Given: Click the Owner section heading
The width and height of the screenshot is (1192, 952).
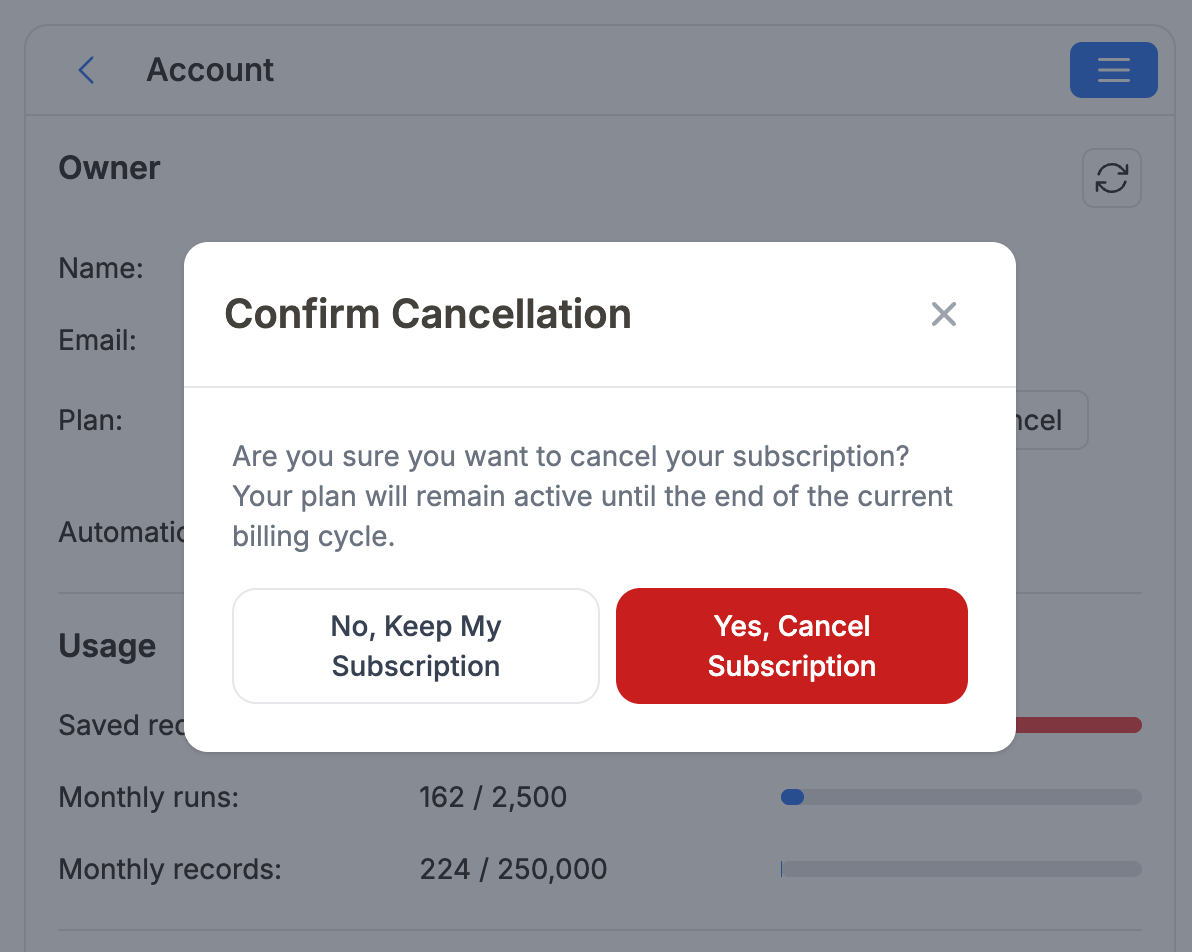Looking at the screenshot, I should pyautogui.click(x=109, y=167).
